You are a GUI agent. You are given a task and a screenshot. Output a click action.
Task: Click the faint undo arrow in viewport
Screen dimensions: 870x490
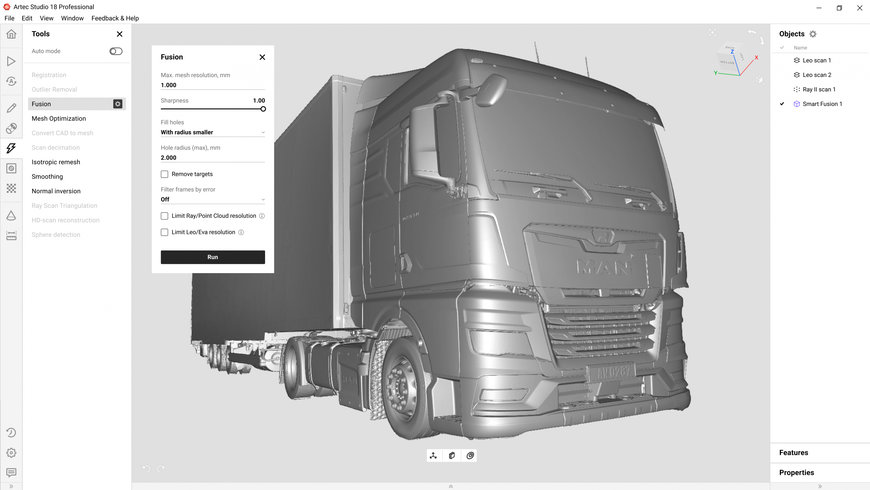[x=146, y=468]
